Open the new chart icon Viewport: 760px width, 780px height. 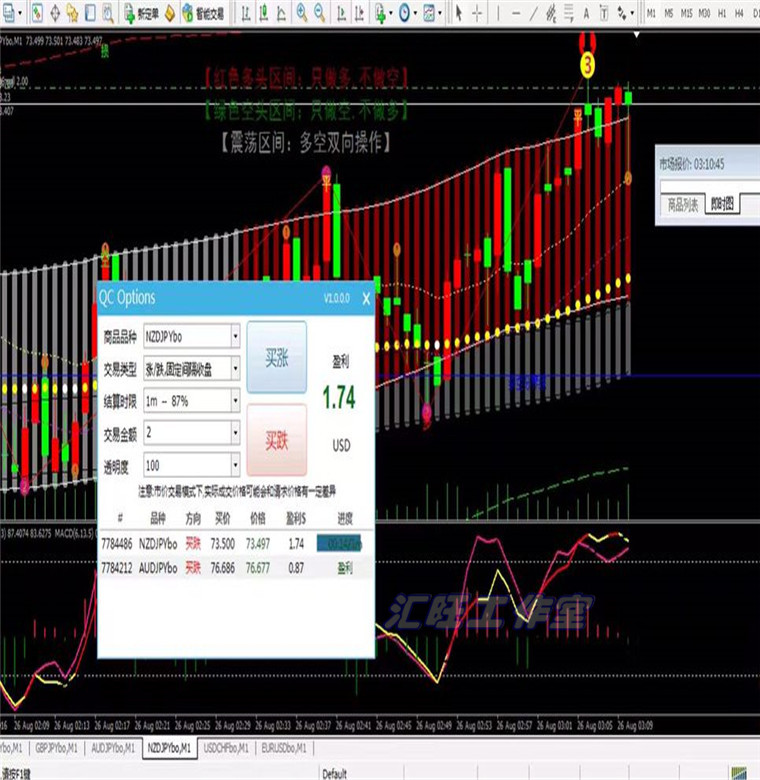click(x=8, y=13)
